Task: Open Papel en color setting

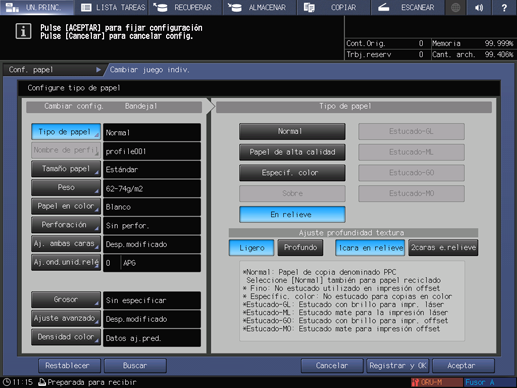Action: coord(66,206)
